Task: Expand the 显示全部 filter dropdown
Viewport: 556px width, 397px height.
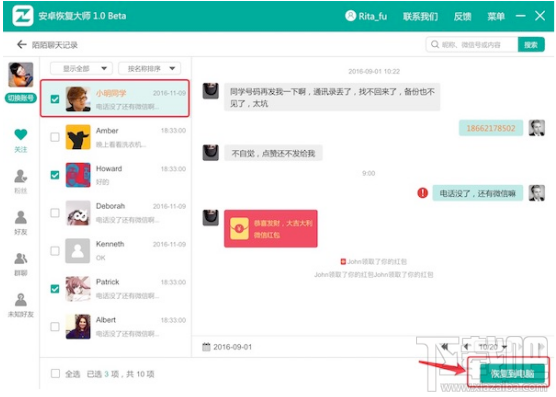Action: click(x=82, y=68)
